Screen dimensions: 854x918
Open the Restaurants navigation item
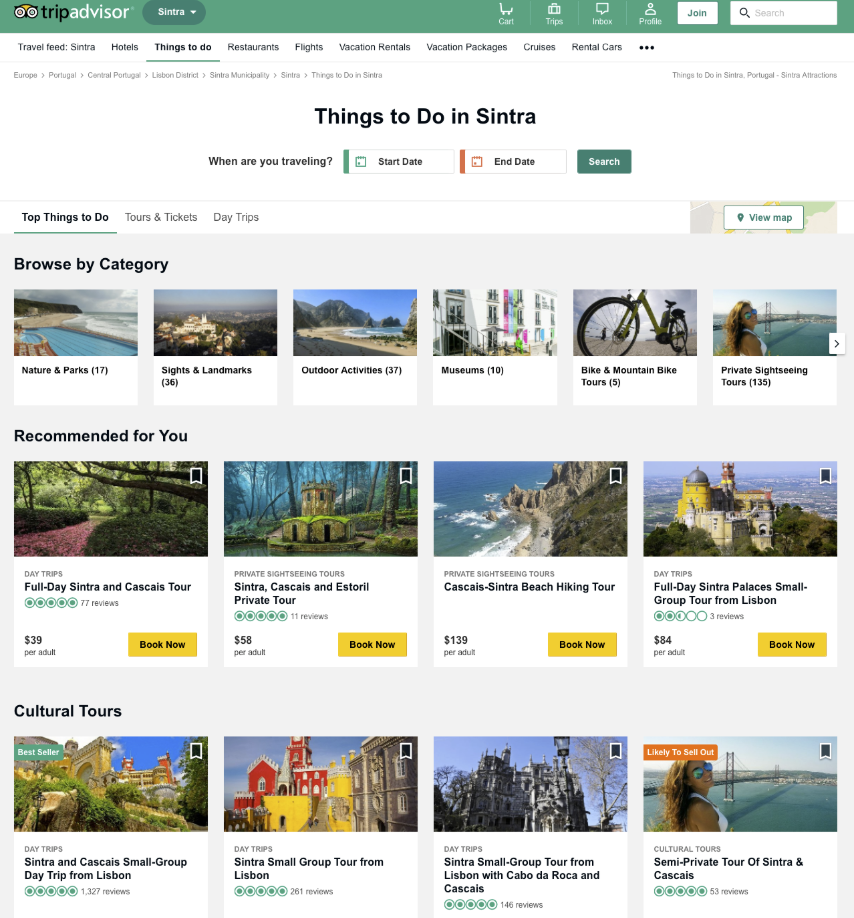[253, 47]
